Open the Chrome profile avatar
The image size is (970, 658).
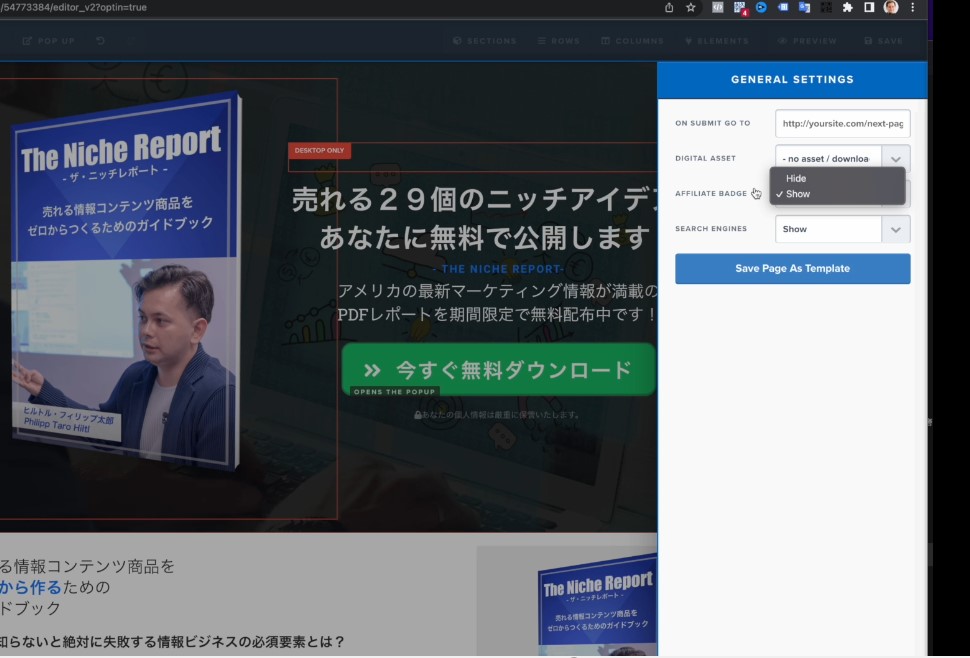(x=891, y=7)
